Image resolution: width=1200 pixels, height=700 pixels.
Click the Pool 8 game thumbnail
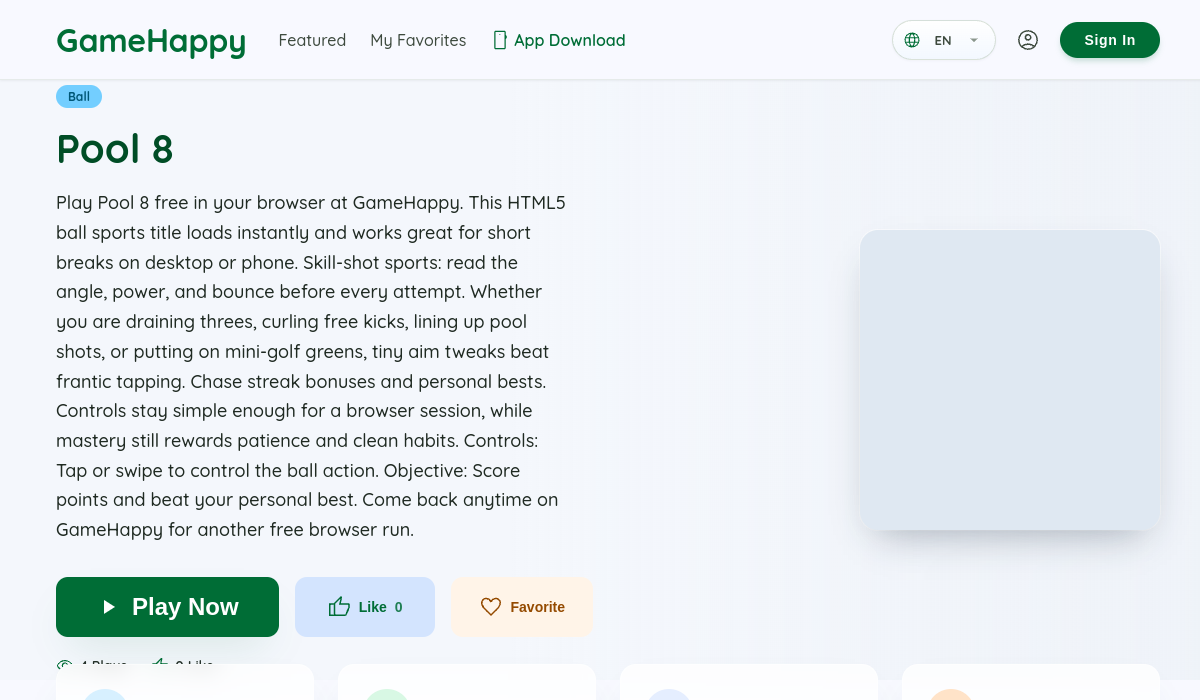1010,380
